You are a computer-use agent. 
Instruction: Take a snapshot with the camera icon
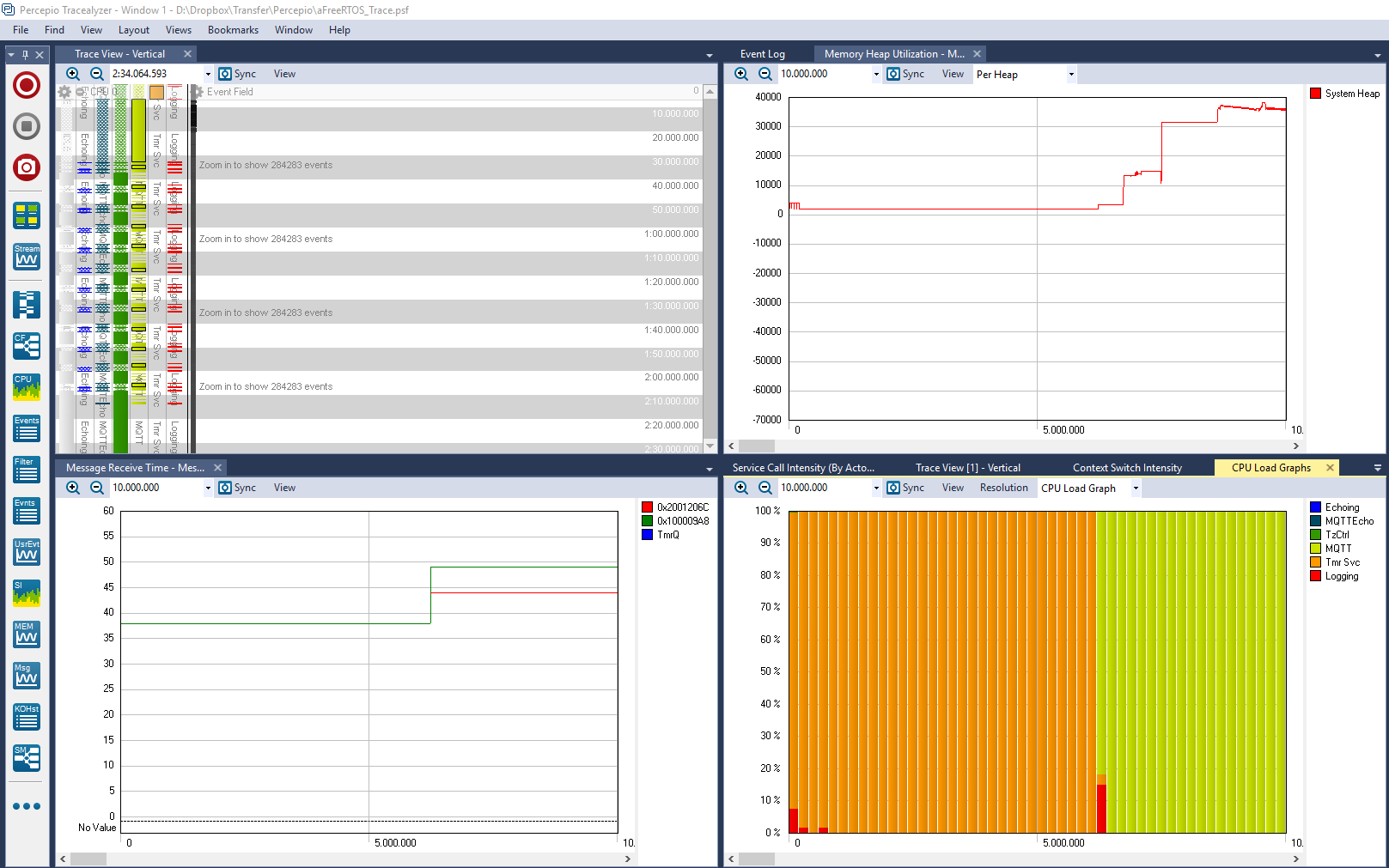(x=27, y=167)
